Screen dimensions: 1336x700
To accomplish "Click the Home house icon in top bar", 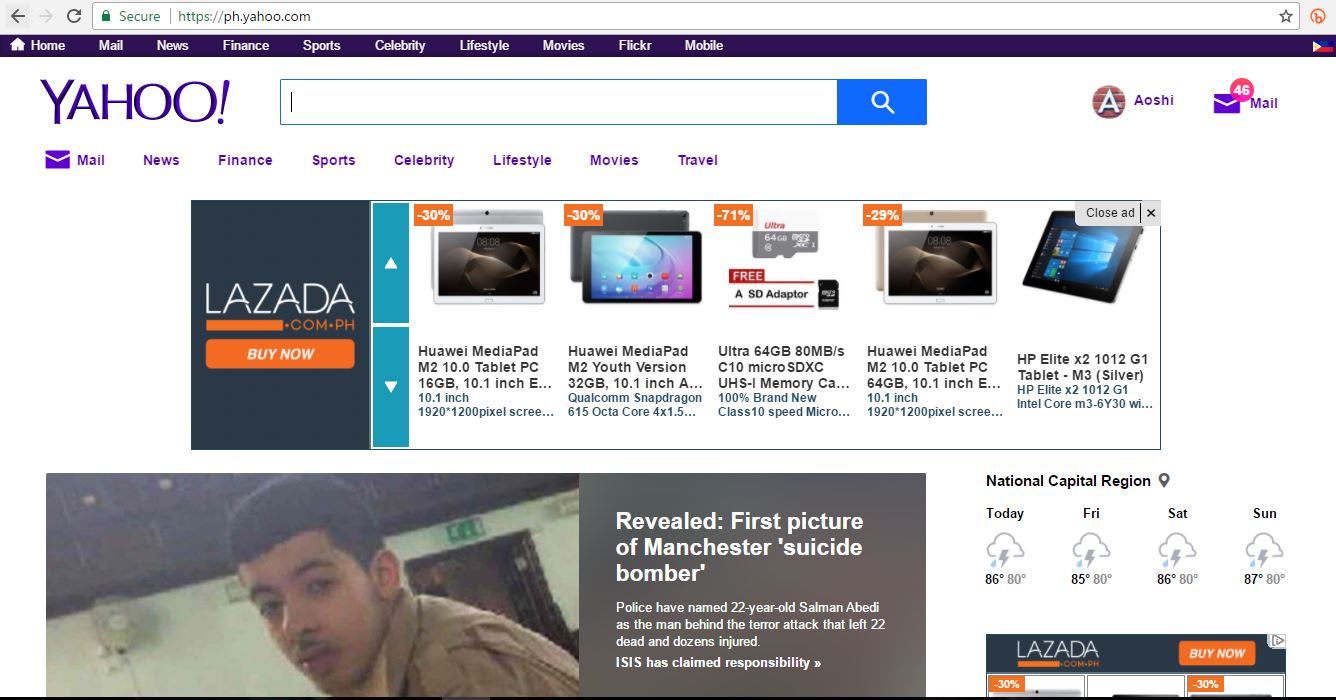I will pyautogui.click(x=17, y=45).
